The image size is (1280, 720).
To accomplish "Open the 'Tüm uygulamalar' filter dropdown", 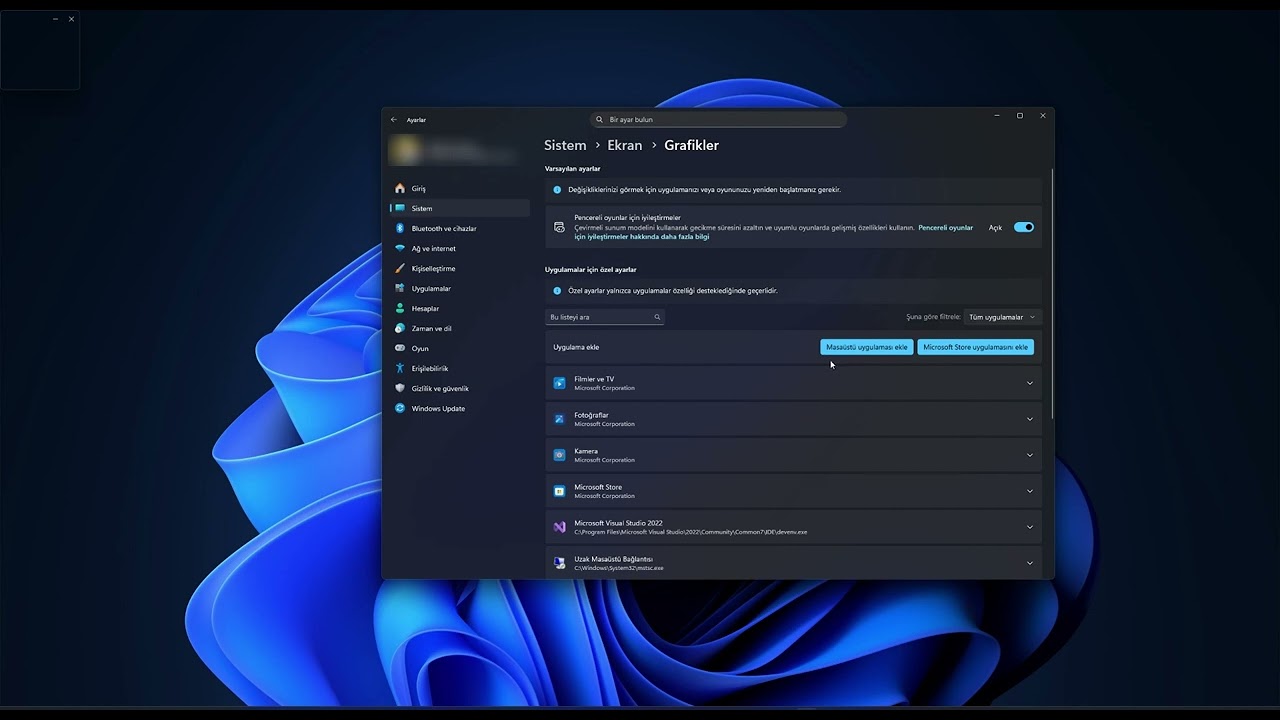I will pos(1002,317).
